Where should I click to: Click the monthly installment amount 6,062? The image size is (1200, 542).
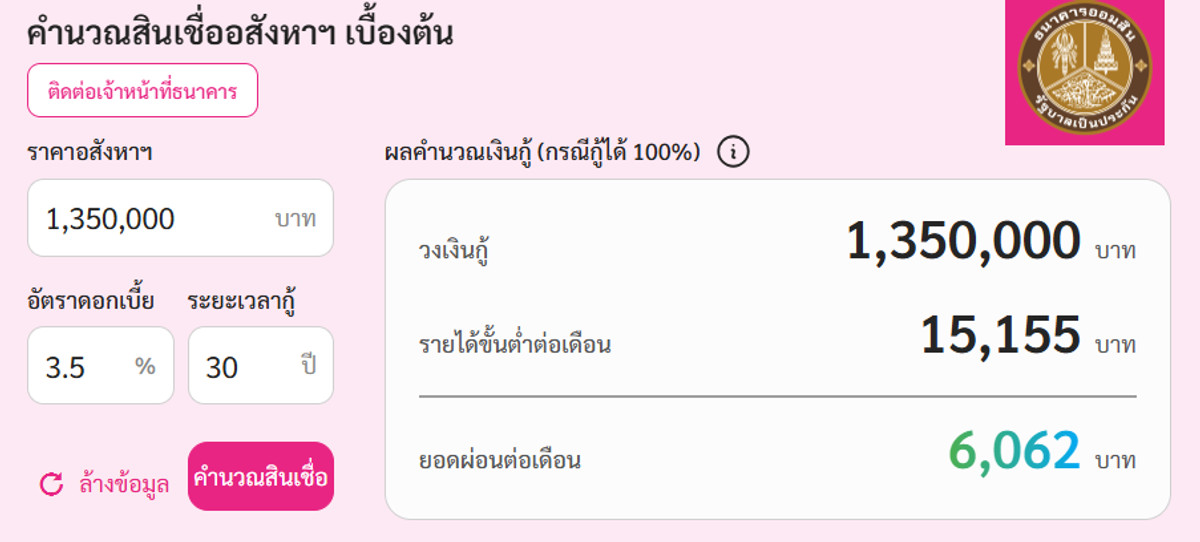1014,451
